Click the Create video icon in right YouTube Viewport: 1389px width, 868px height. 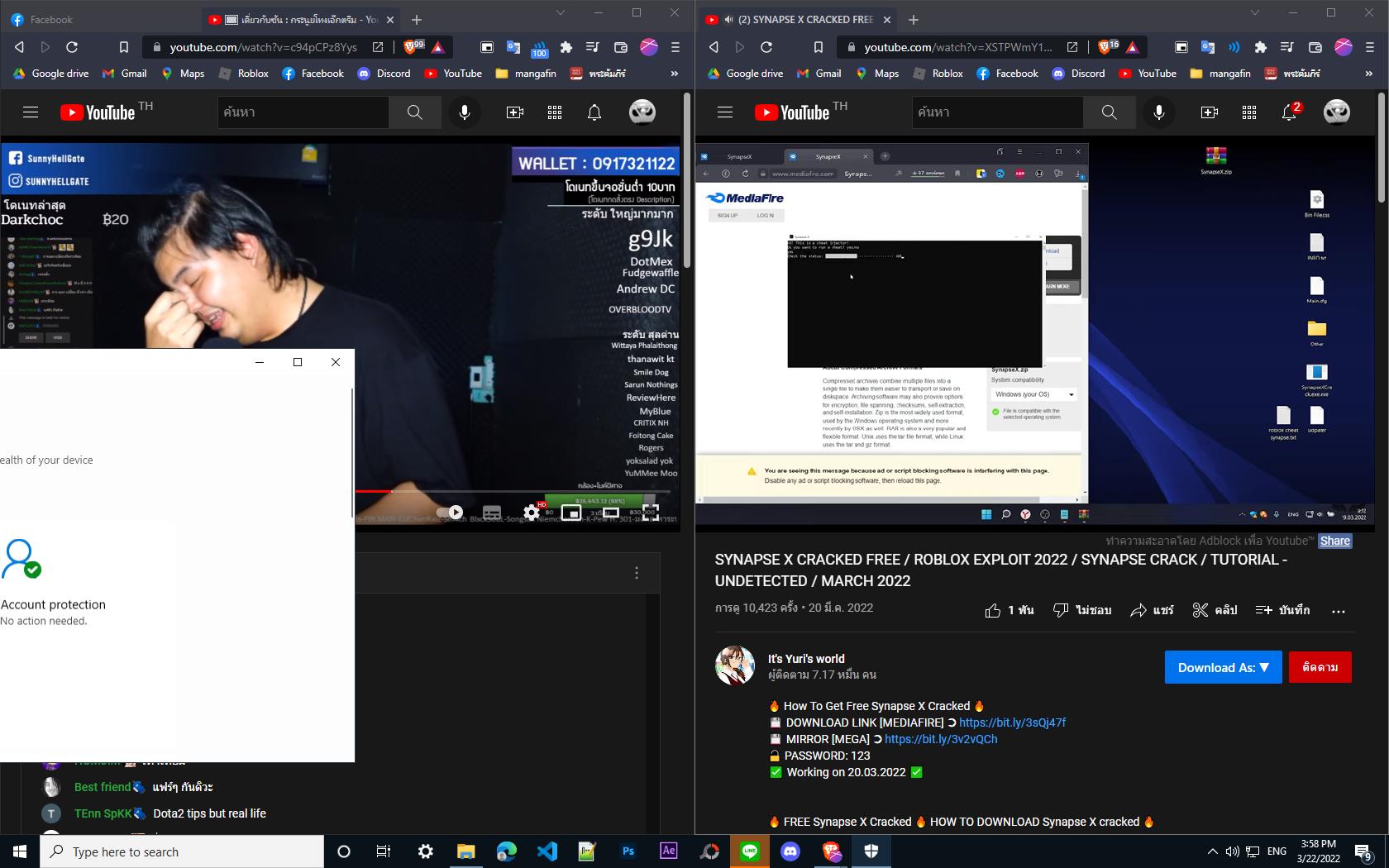click(1209, 112)
